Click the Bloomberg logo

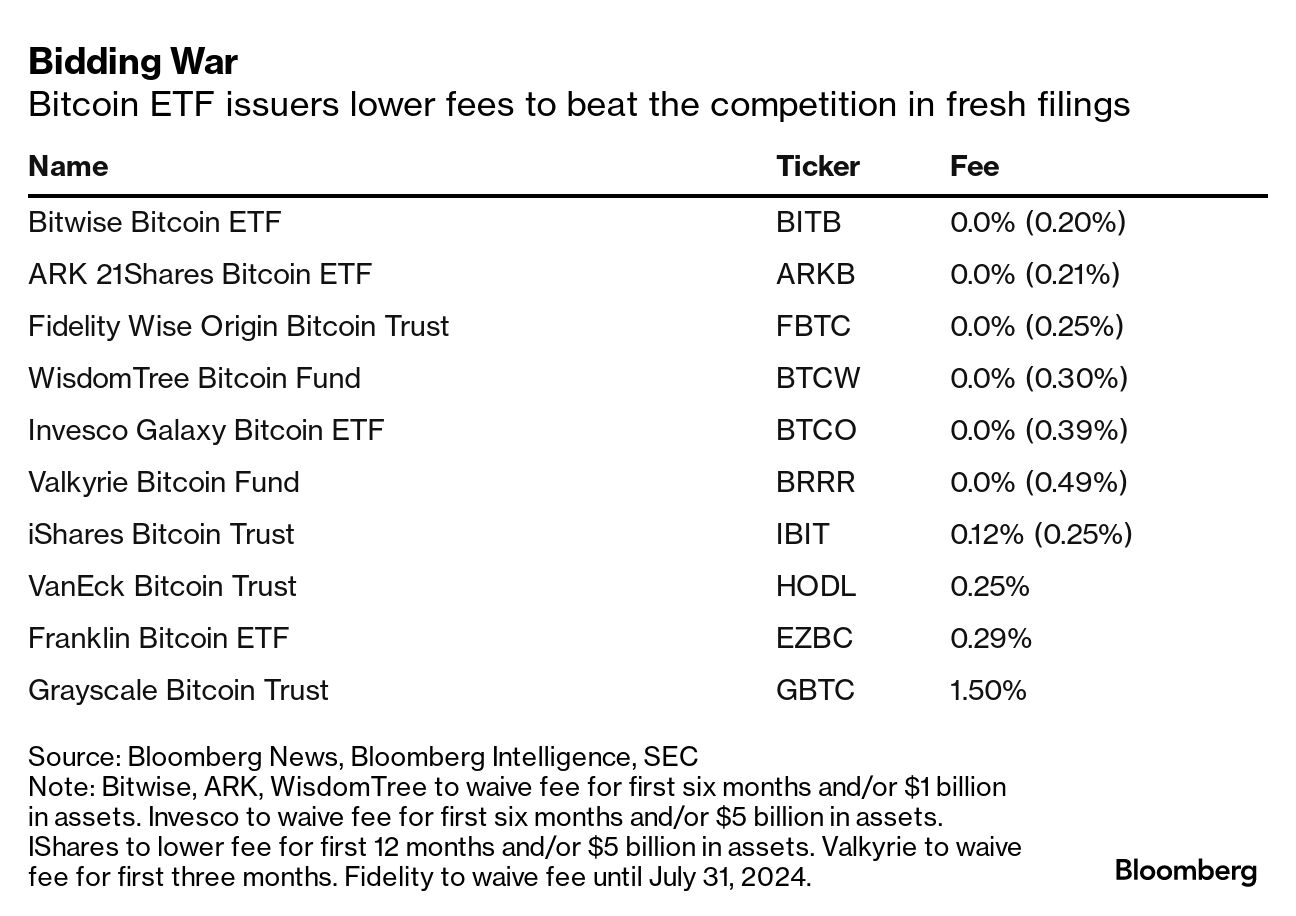(x=1185, y=870)
